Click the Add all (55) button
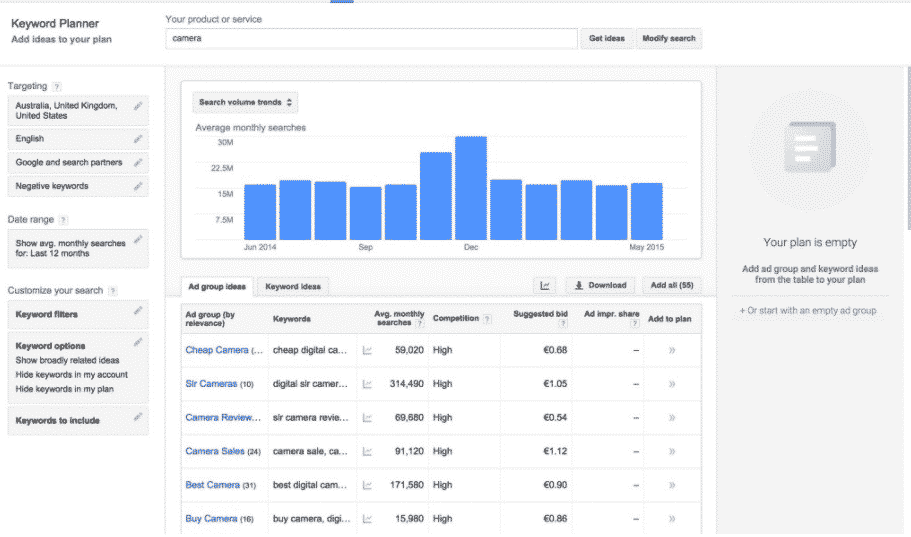 coord(671,285)
